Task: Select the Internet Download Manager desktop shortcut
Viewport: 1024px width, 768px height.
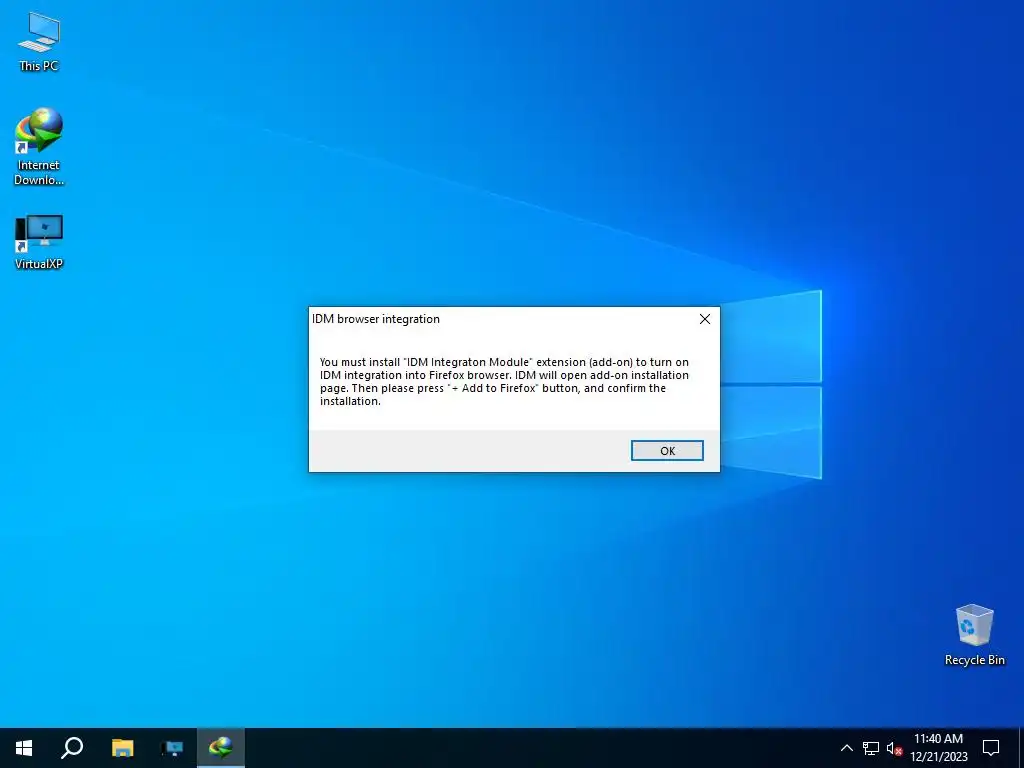Action: [39, 147]
